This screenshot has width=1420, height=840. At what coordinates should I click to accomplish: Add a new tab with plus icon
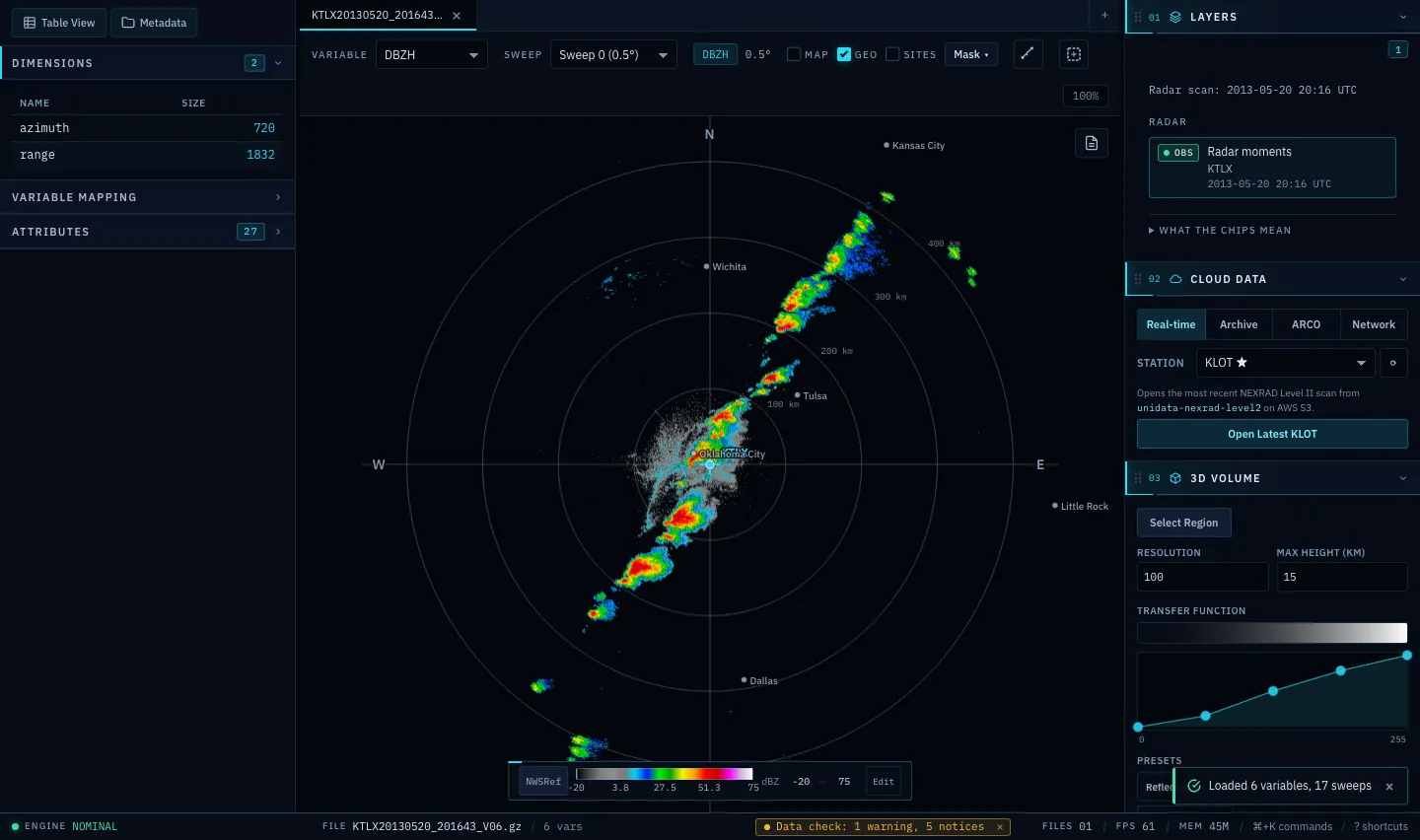(1104, 15)
